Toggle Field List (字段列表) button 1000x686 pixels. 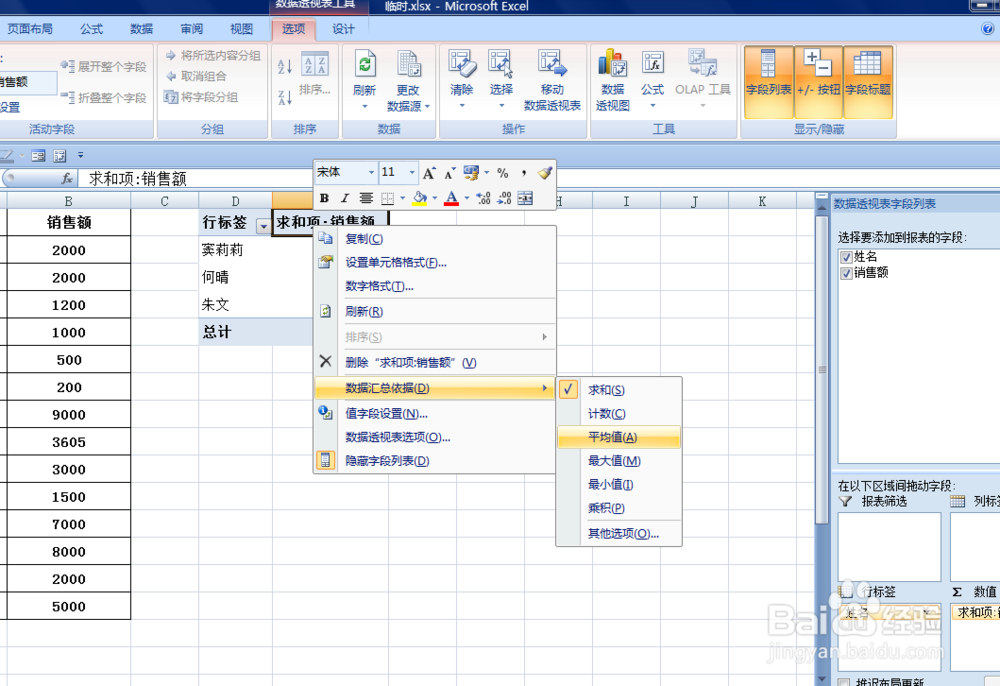click(768, 80)
